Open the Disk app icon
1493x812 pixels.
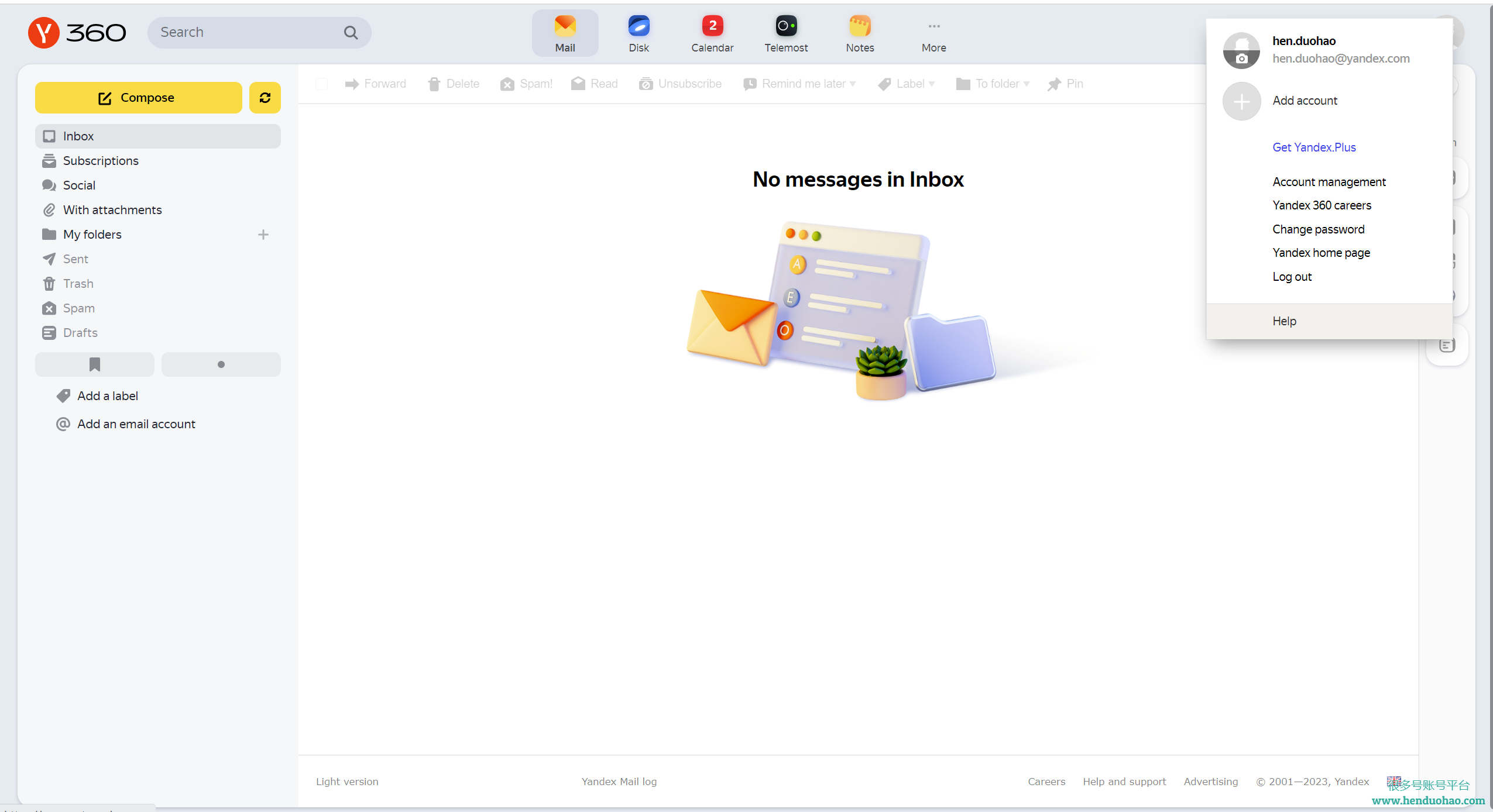[x=639, y=33]
